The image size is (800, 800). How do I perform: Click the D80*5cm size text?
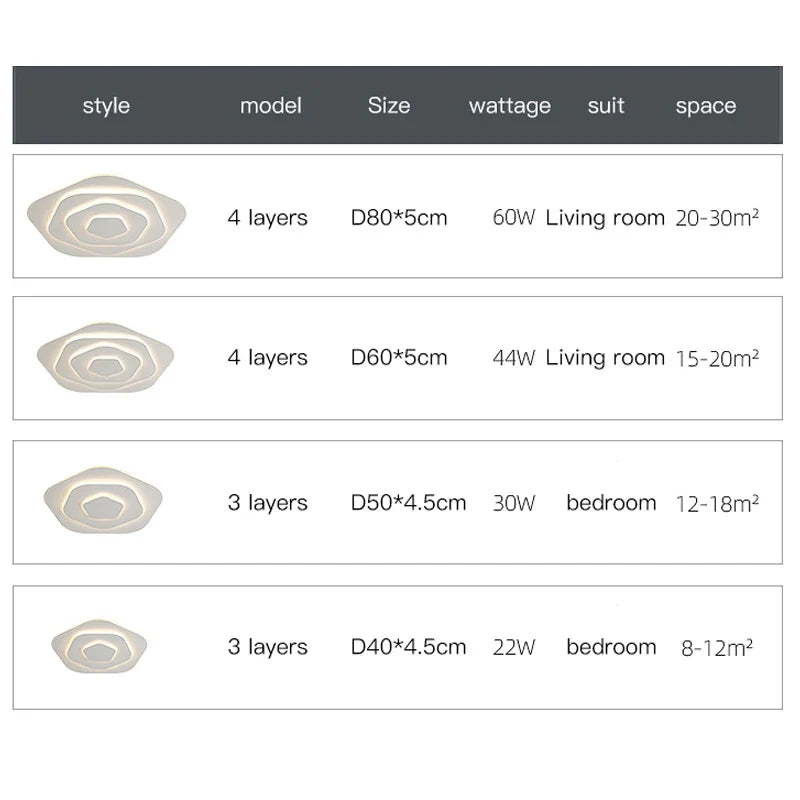399,218
